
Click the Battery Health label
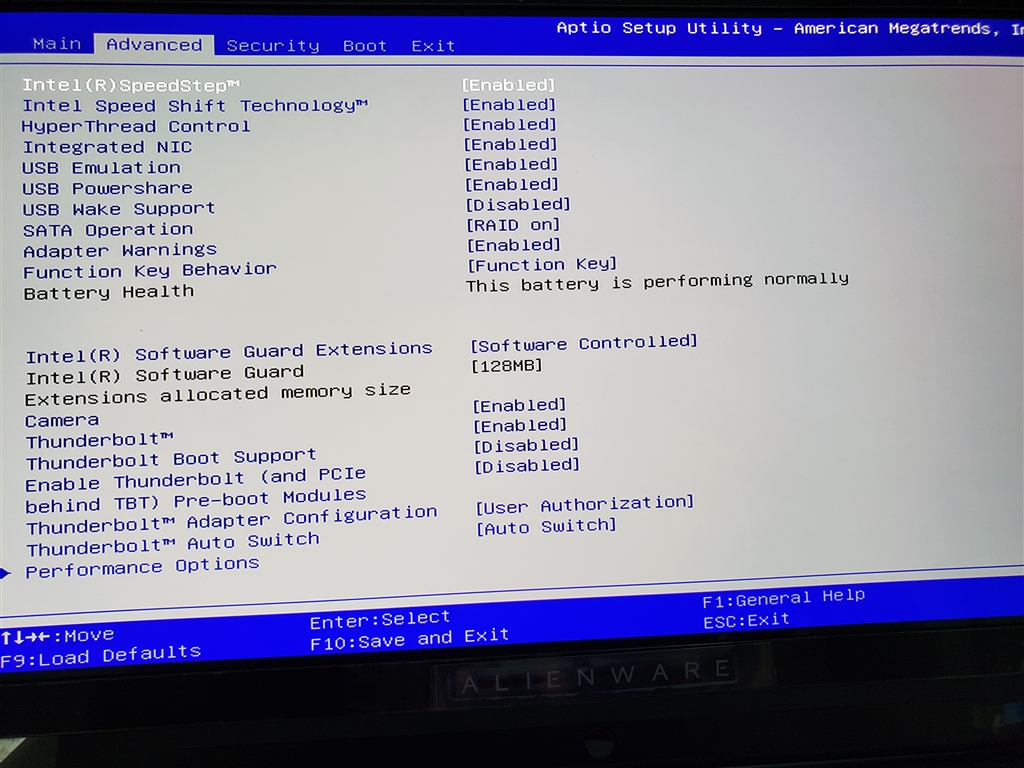(x=109, y=292)
